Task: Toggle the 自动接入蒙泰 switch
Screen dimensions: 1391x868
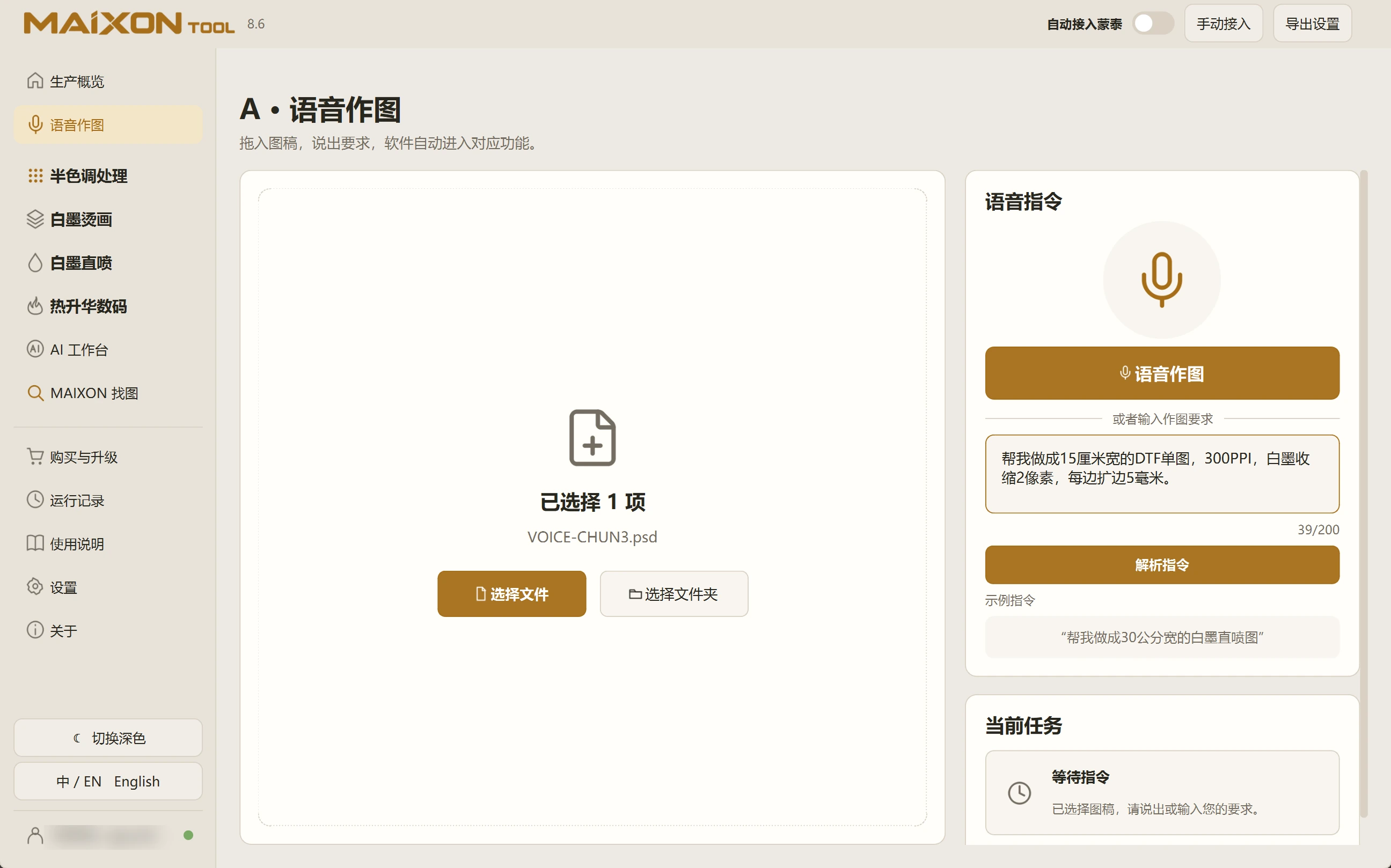Action: tap(1153, 24)
